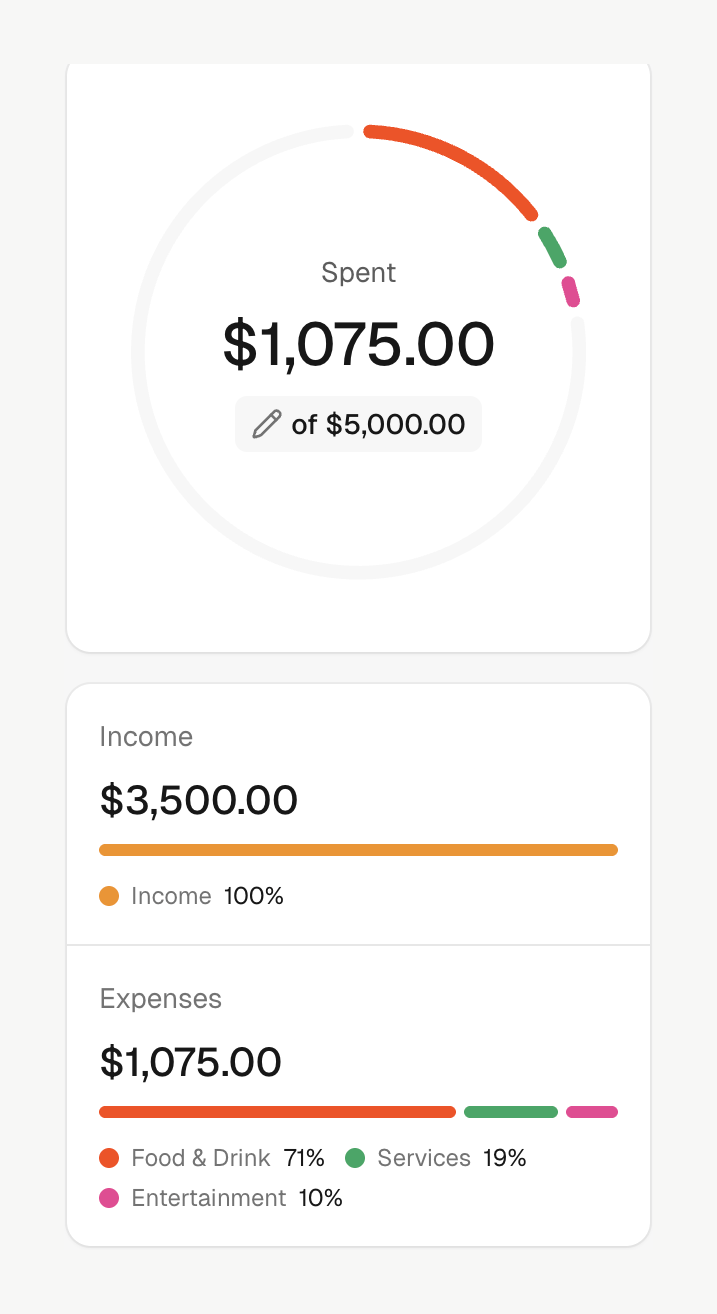Expand the Income section details
717x1314 pixels.
[x=146, y=737]
